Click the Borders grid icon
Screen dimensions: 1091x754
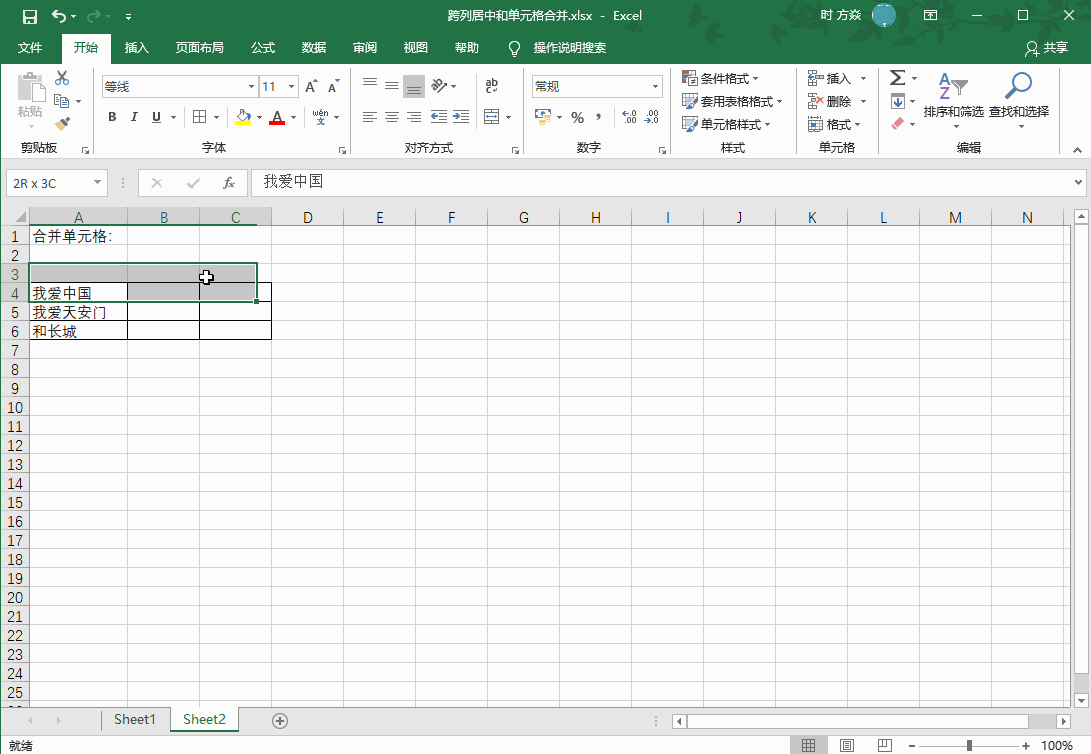tap(200, 117)
